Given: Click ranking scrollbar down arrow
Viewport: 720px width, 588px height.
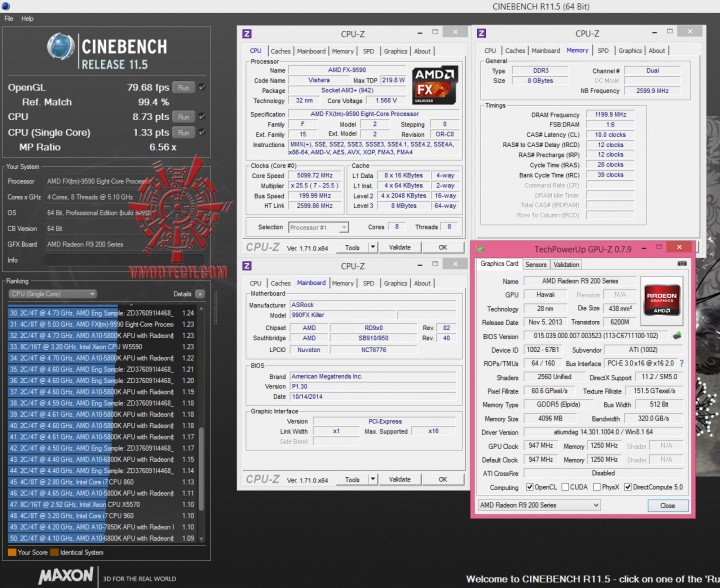Looking at the screenshot, I should point(201,539).
